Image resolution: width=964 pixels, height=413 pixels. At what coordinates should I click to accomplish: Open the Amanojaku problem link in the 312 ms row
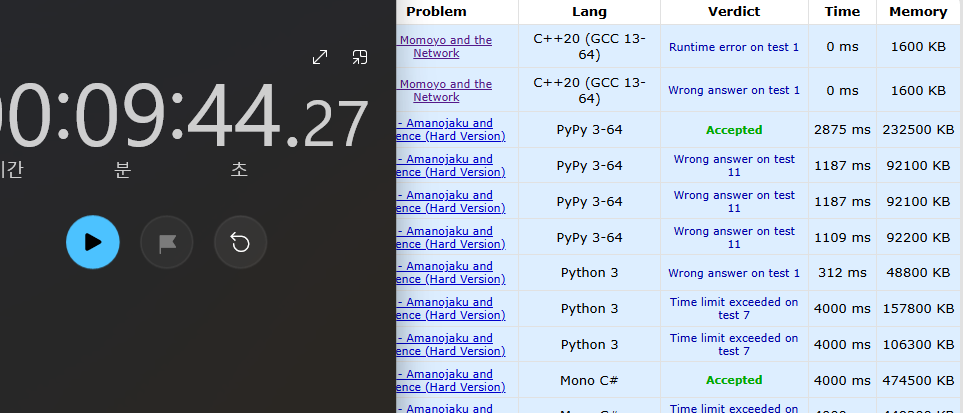point(451,272)
